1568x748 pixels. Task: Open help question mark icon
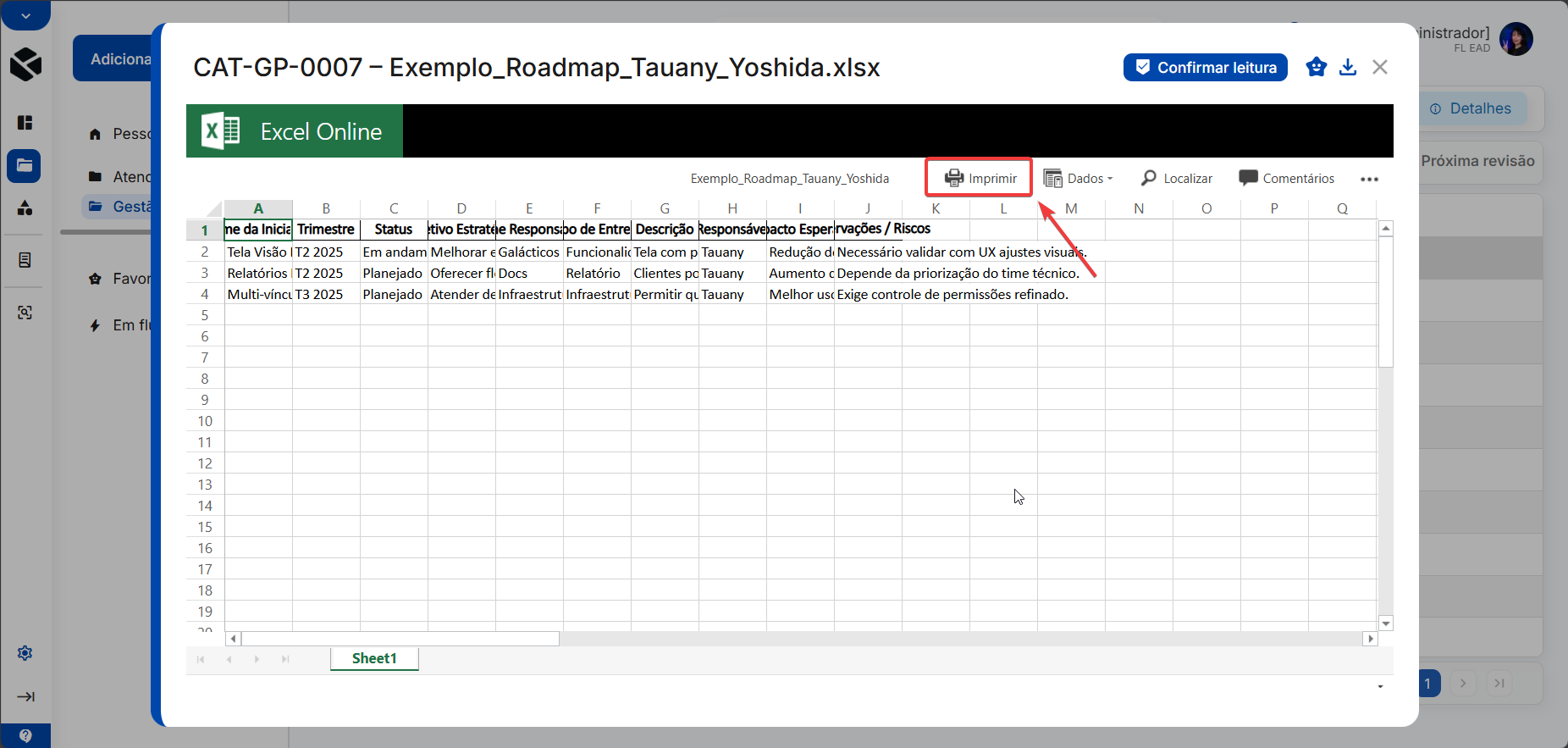(x=25, y=735)
